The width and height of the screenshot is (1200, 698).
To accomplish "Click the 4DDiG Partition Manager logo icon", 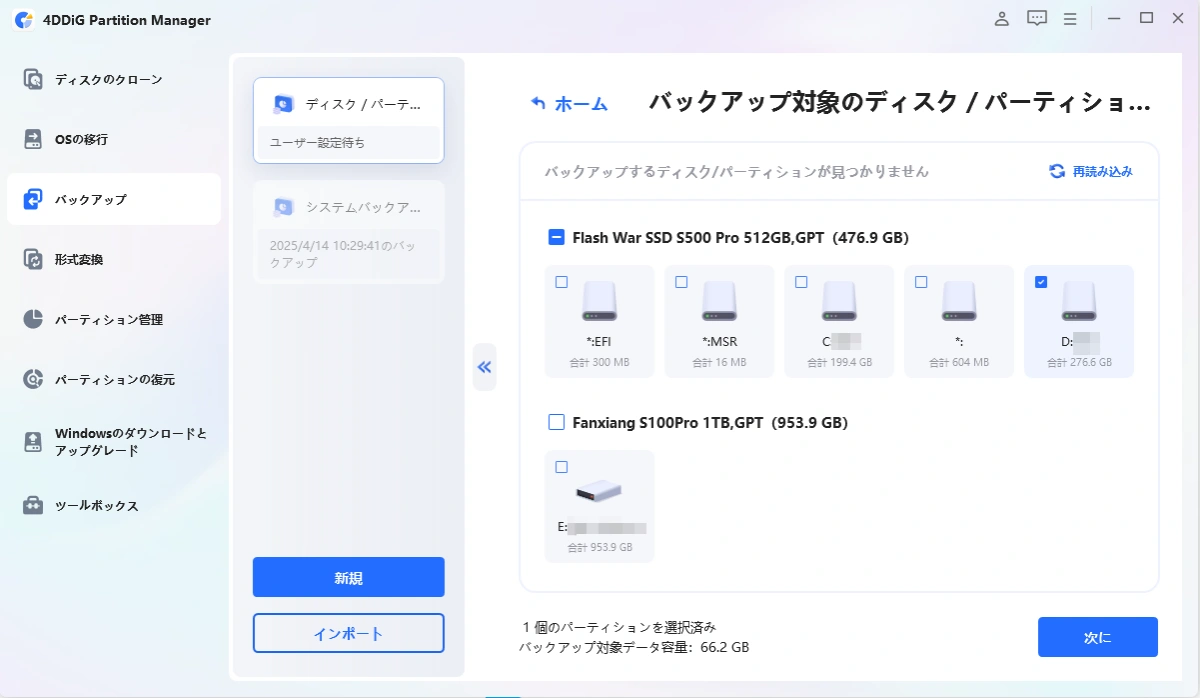I will [24, 19].
